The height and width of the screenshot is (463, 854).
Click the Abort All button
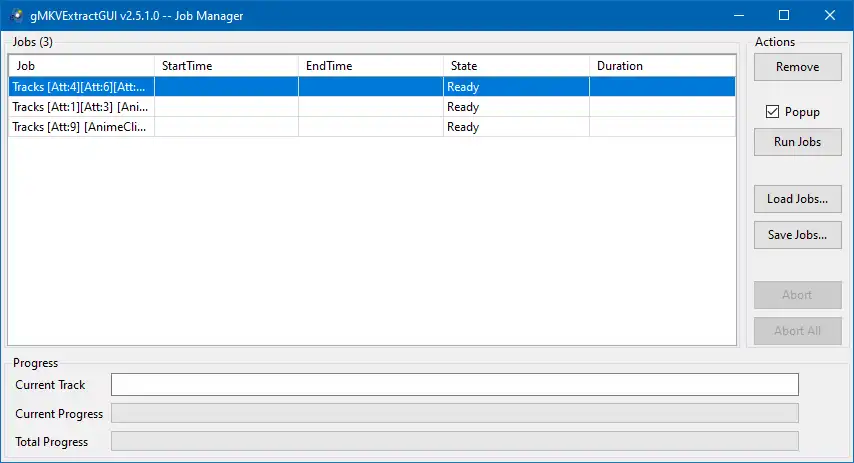[x=797, y=331]
